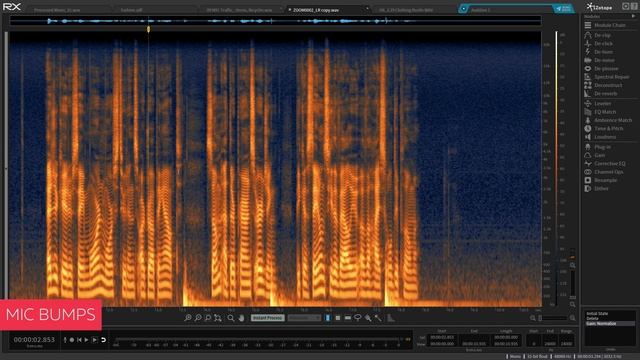Select the hand grab tool
This screenshot has height=360, width=640.
pos(242,318)
